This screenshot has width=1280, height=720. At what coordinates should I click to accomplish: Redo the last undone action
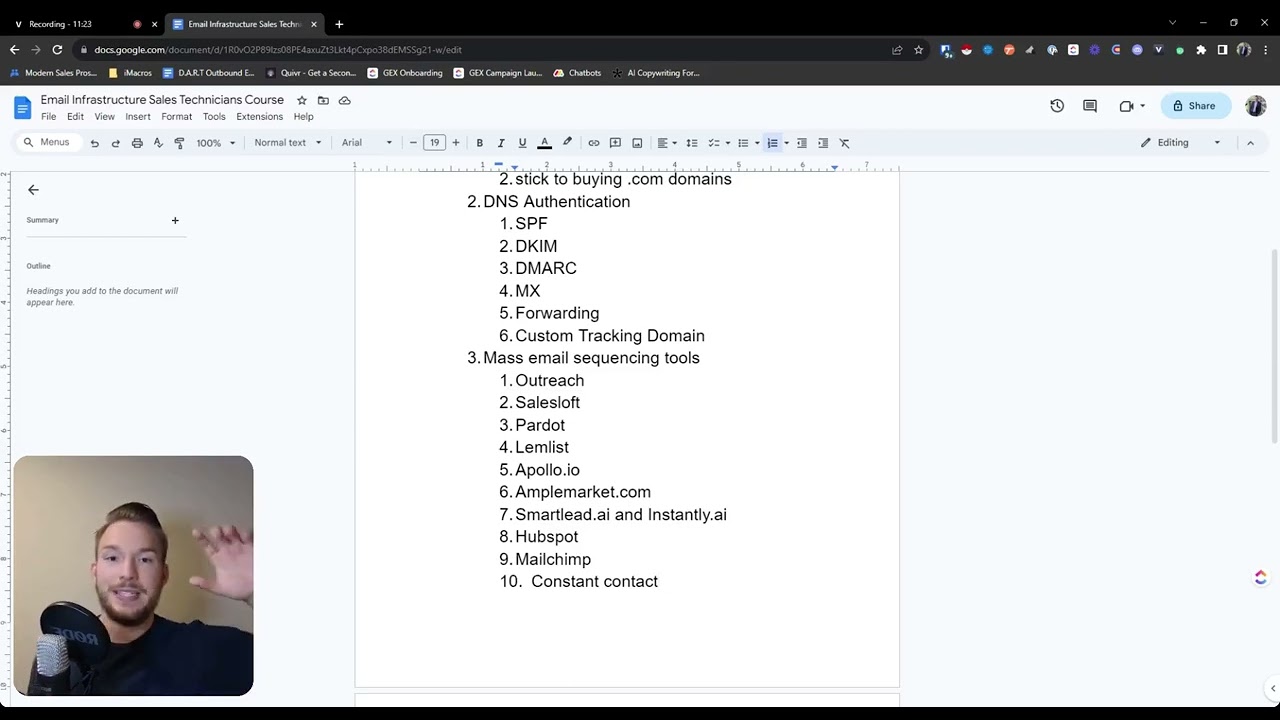point(115,143)
